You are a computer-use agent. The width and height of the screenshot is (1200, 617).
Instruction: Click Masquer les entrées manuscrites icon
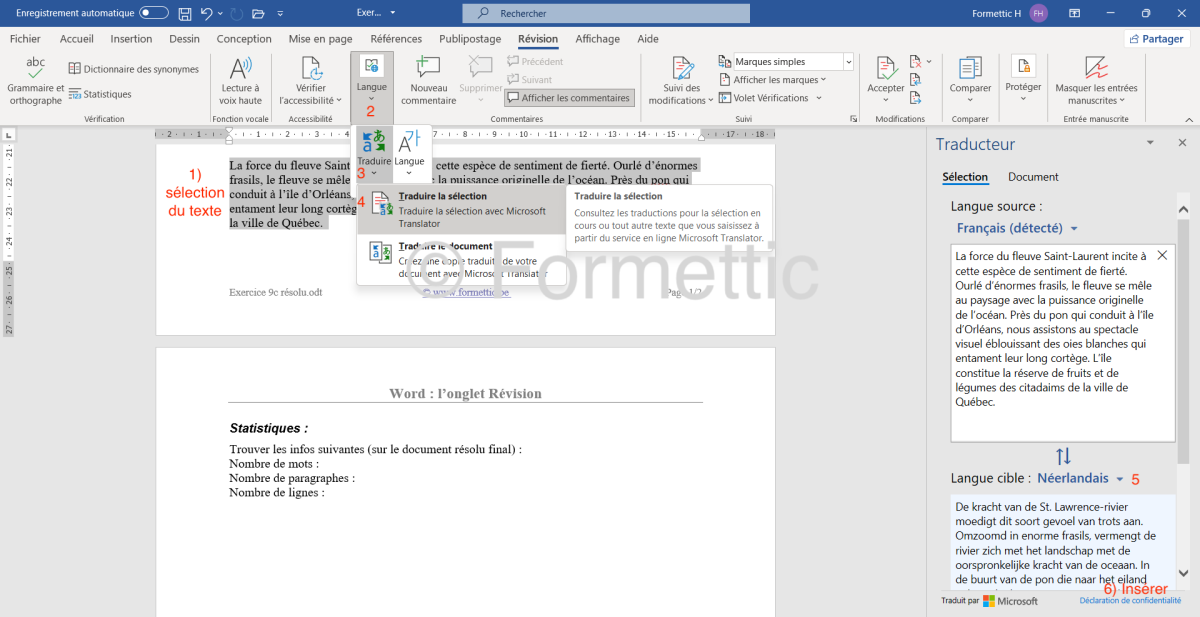point(1096,70)
